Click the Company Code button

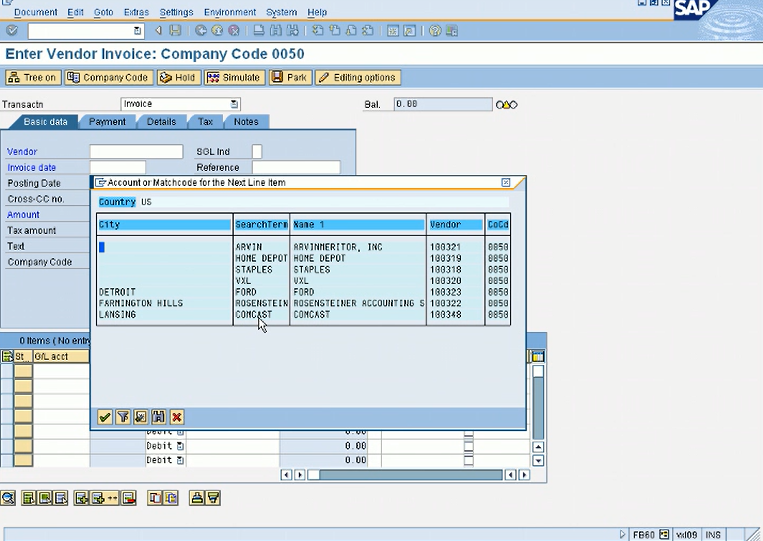[108, 77]
